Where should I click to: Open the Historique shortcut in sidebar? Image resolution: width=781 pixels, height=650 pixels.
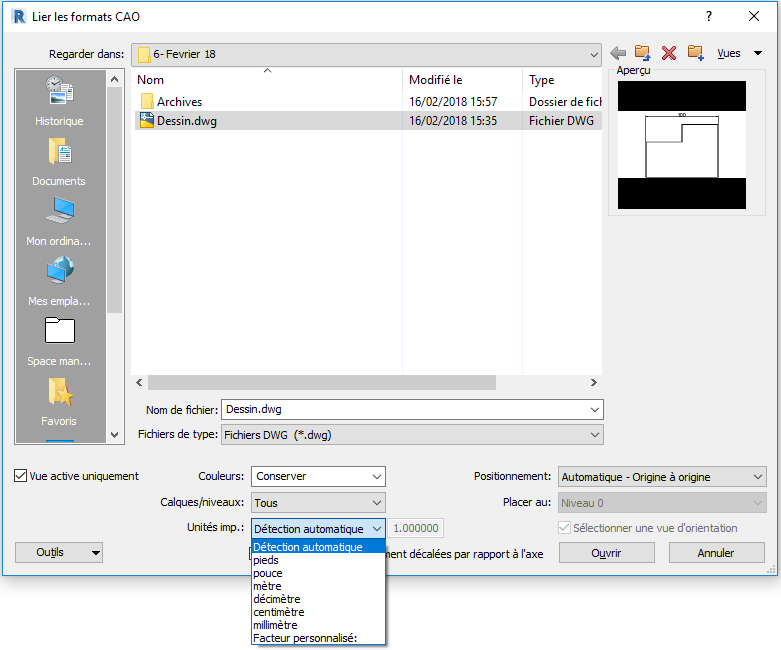(x=59, y=100)
